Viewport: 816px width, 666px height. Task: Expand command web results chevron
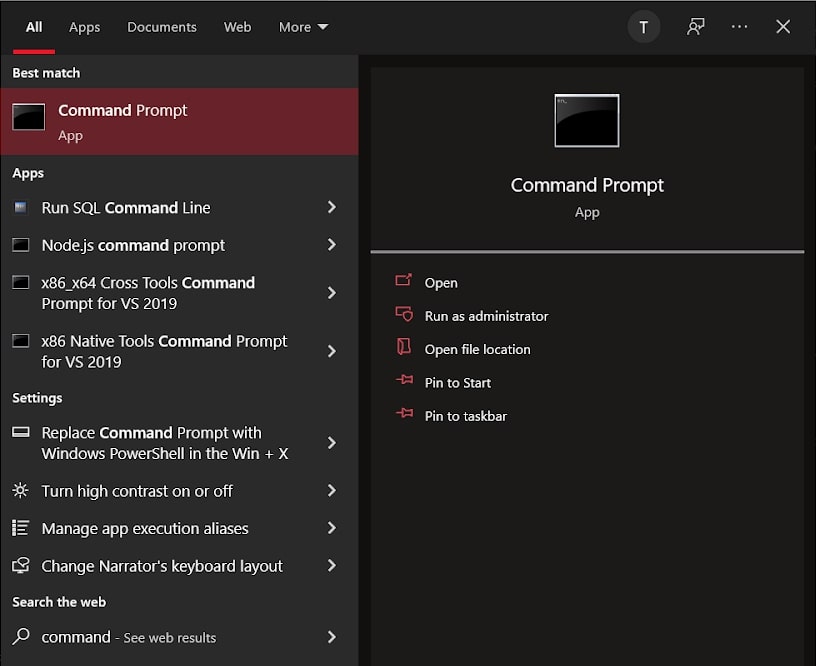click(x=332, y=636)
